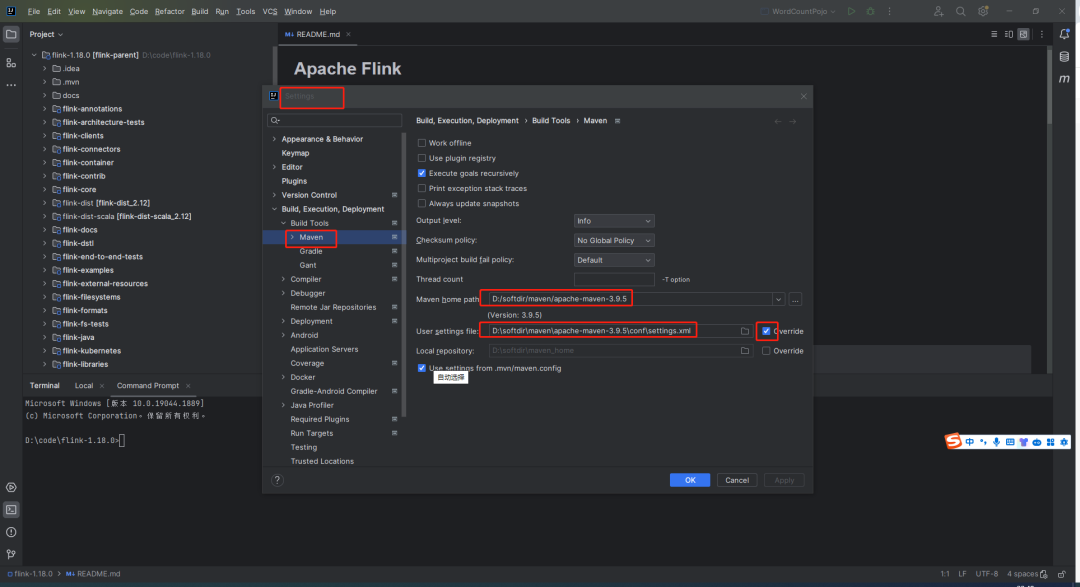Browse for the User settings file
Viewport: 1080px width, 587px height.
(745, 331)
